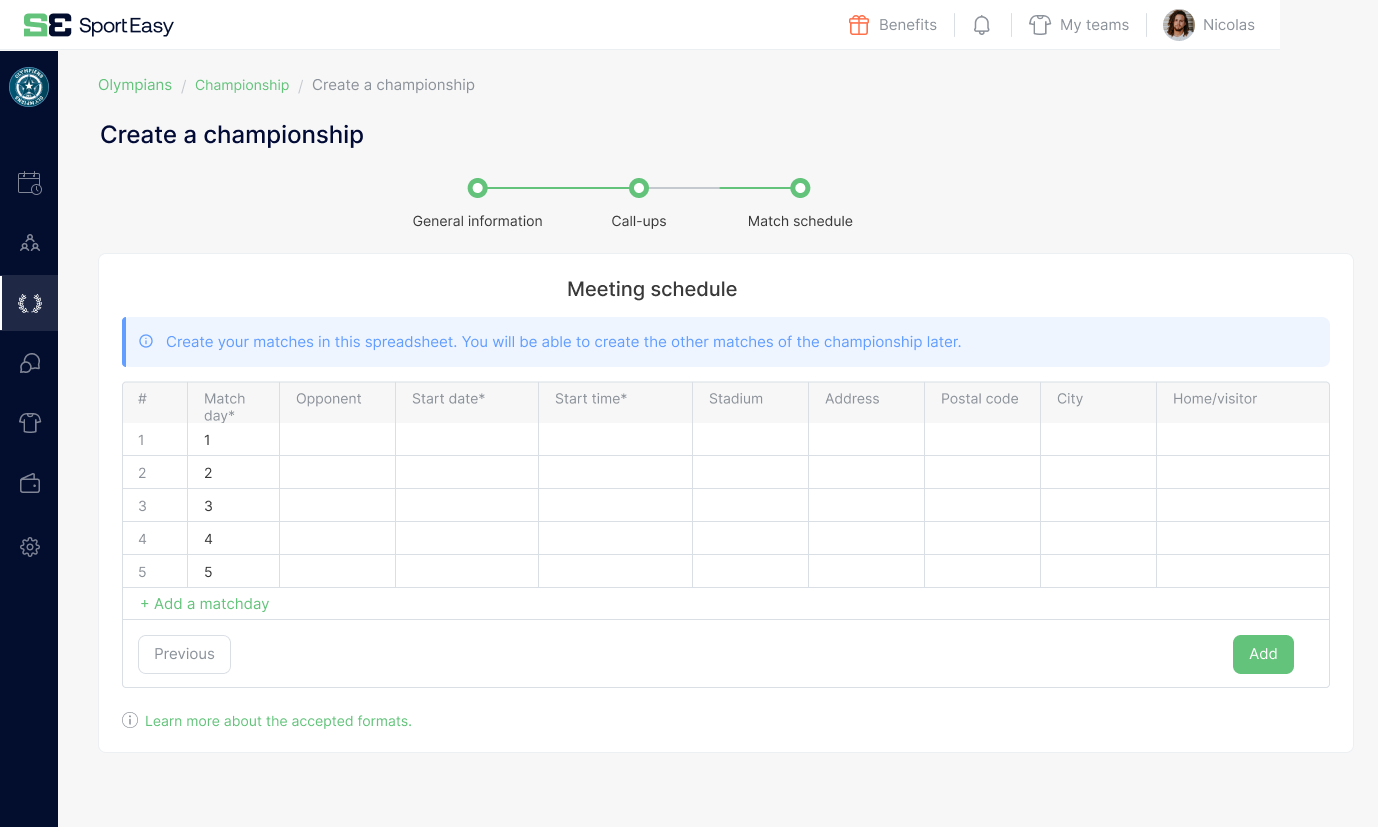Click the Meeting schedule heading
This screenshot has height=827, width=1378.
click(x=652, y=289)
